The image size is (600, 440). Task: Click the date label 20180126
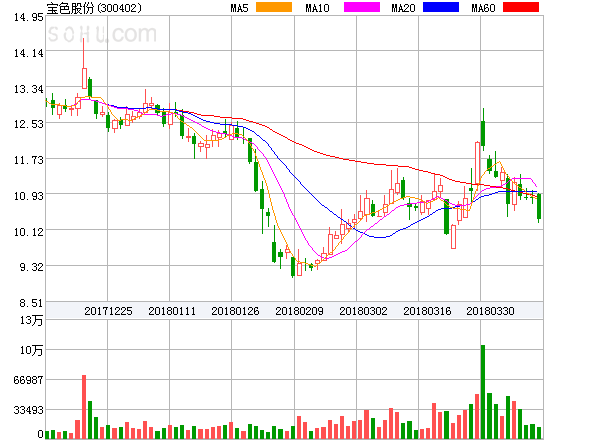click(235, 311)
